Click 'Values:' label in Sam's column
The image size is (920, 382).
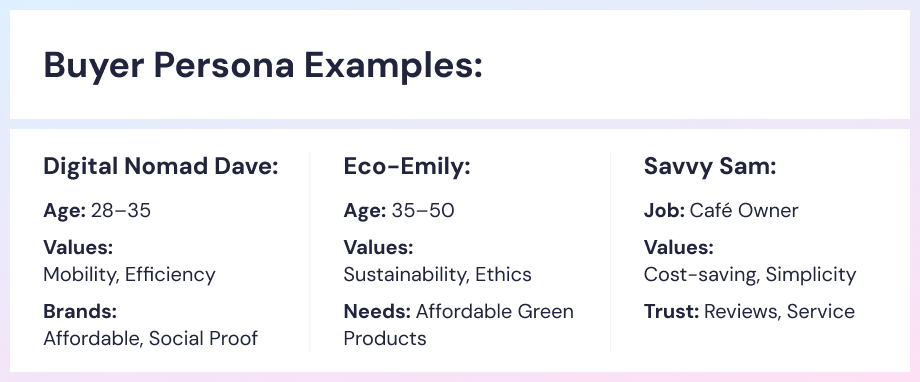(679, 247)
